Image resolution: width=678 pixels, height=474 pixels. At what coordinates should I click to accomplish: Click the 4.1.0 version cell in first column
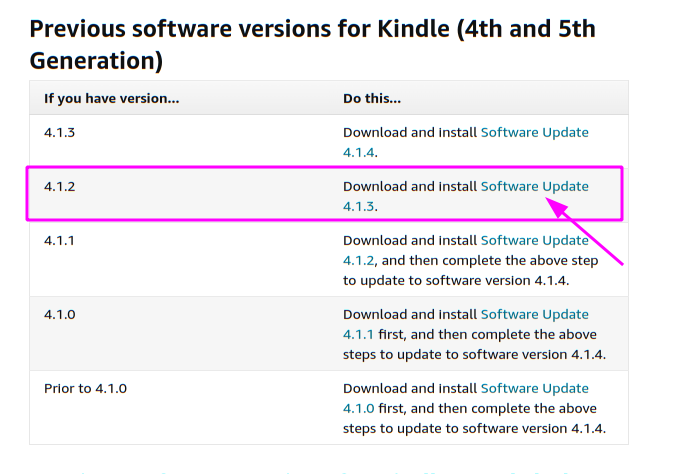coord(60,314)
